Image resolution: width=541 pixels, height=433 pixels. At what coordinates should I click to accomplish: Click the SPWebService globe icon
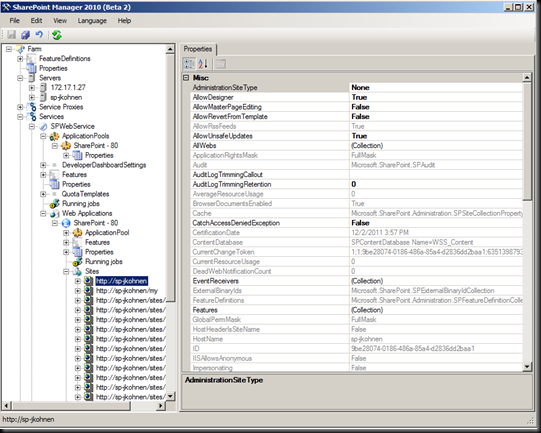[43, 127]
